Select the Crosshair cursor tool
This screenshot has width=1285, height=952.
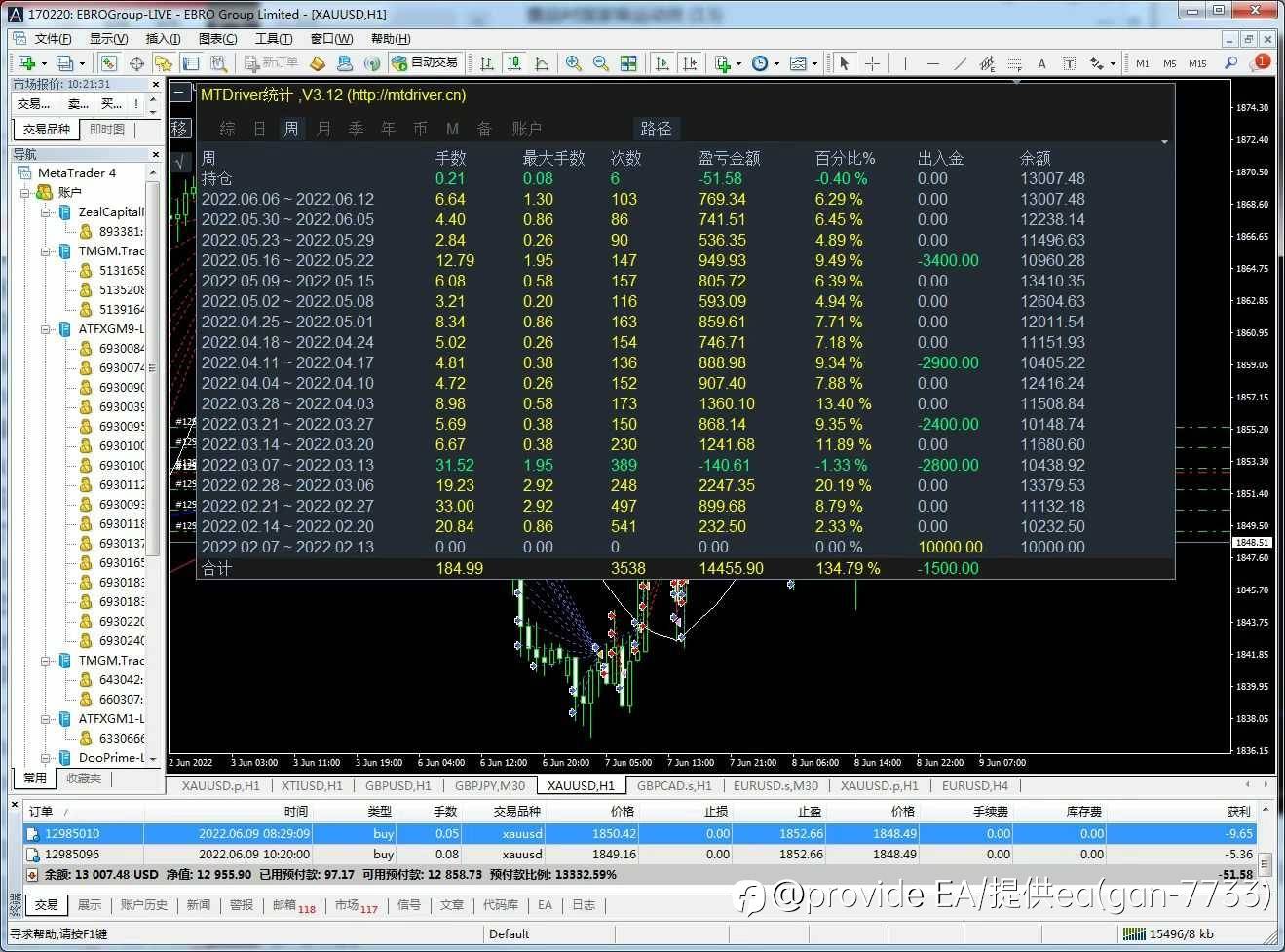click(872, 63)
